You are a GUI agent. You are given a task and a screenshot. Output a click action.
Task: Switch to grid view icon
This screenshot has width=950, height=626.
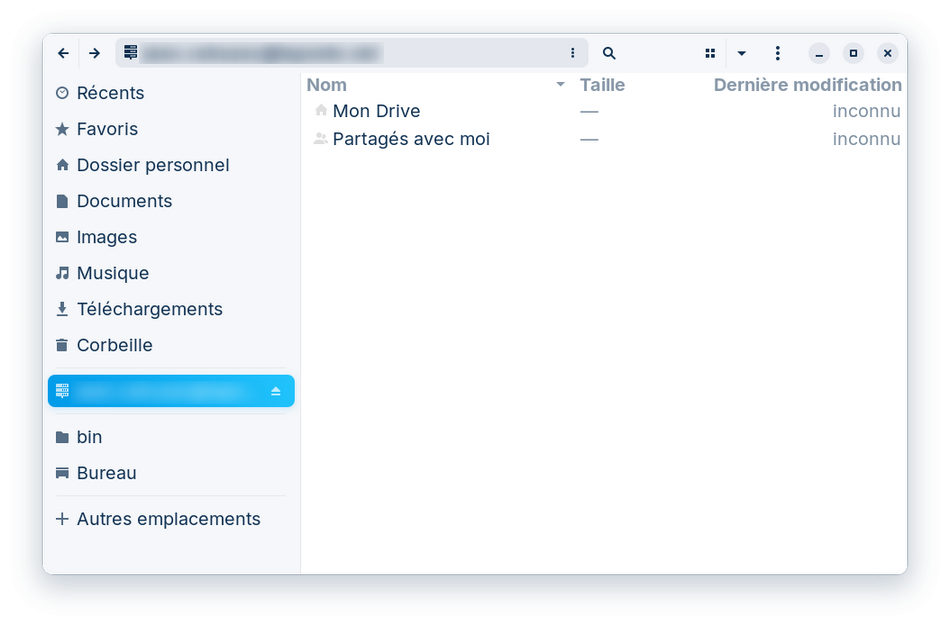[710, 53]
